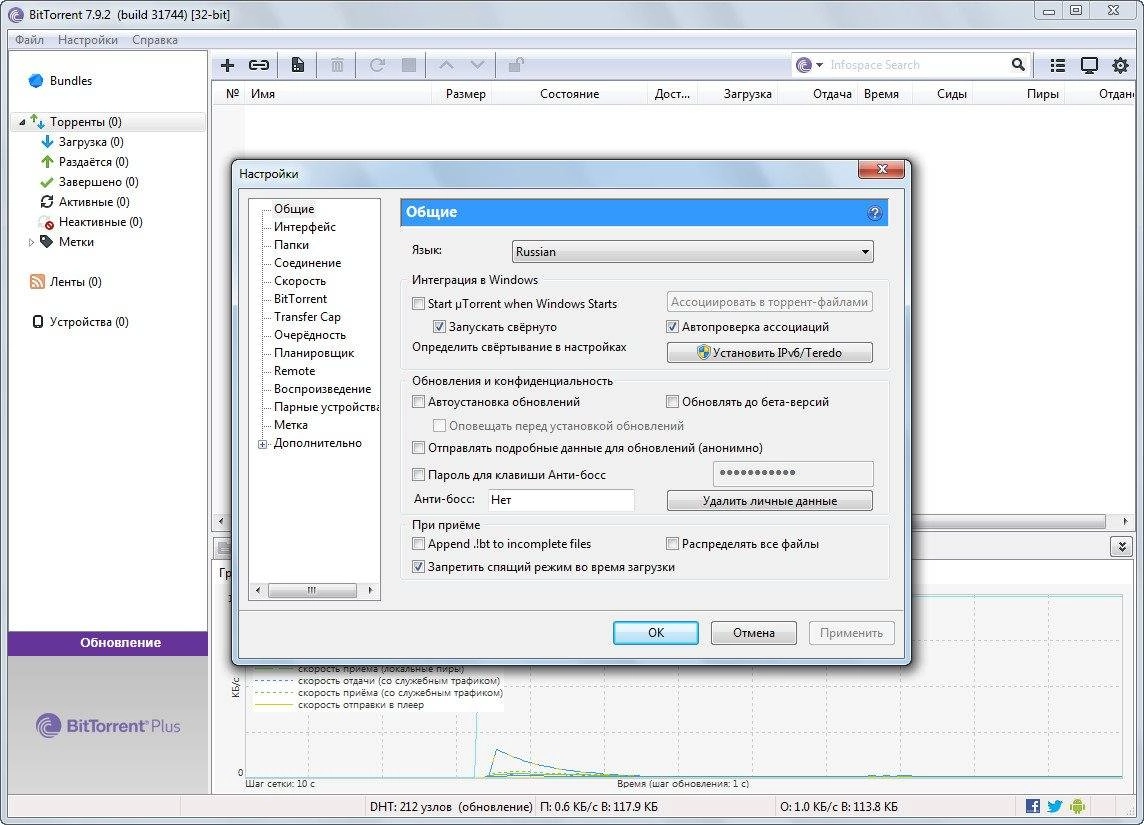The width and height of the screenshot is (1144, 825).
Task: Click the detail pane collapse chevron button
Action: coord(1121,546)
